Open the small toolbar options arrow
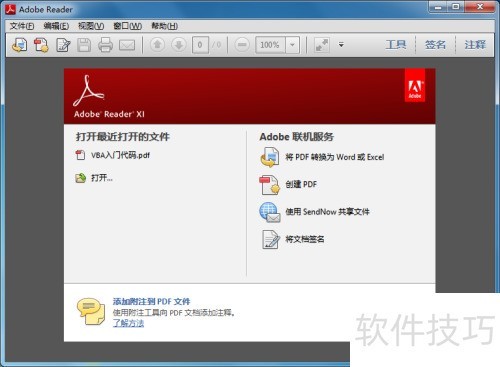Screen dimensions: 500x367 [341, 44]
